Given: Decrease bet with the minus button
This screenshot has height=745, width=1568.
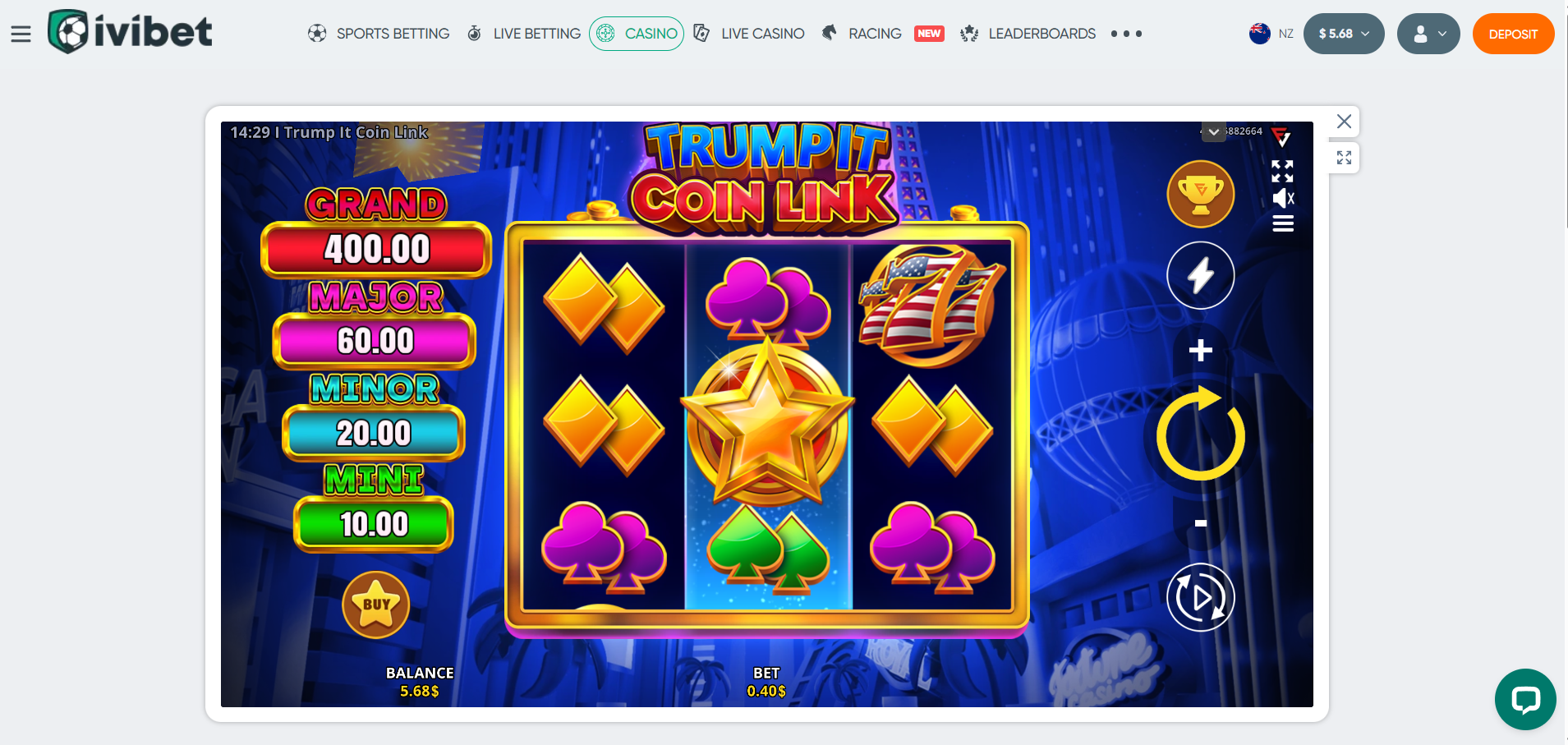Looking at the screenshot, I should coord(1201,523).
